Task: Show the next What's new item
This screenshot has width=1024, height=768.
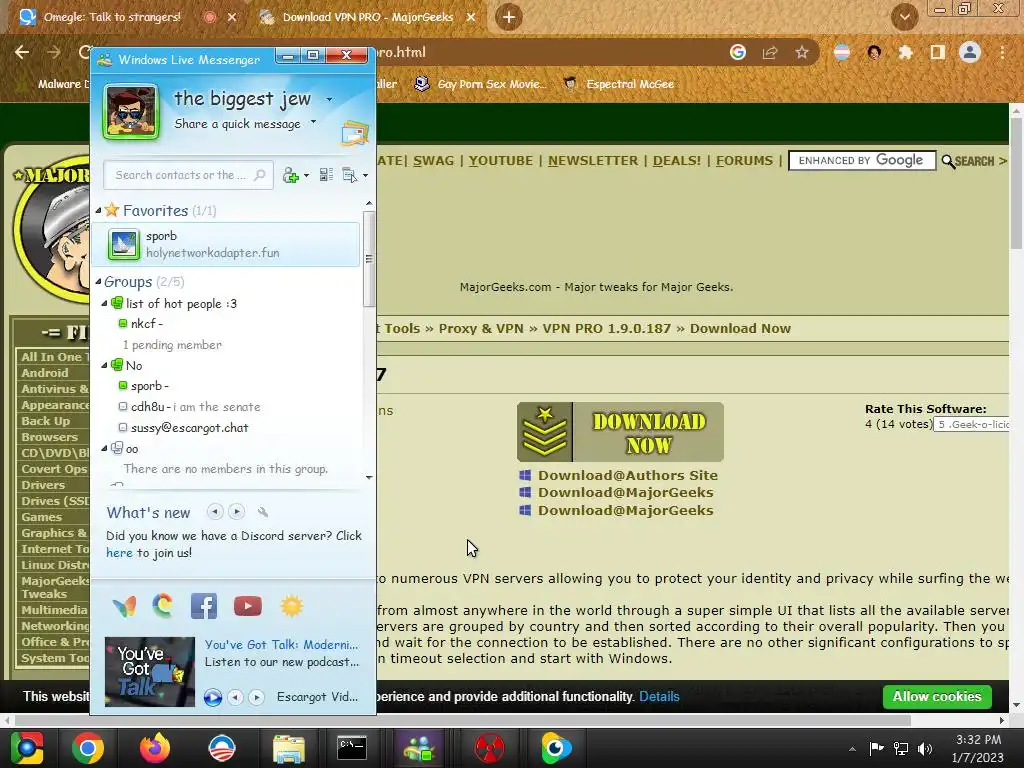Action: pyautogui.click(x=236, y=511)
